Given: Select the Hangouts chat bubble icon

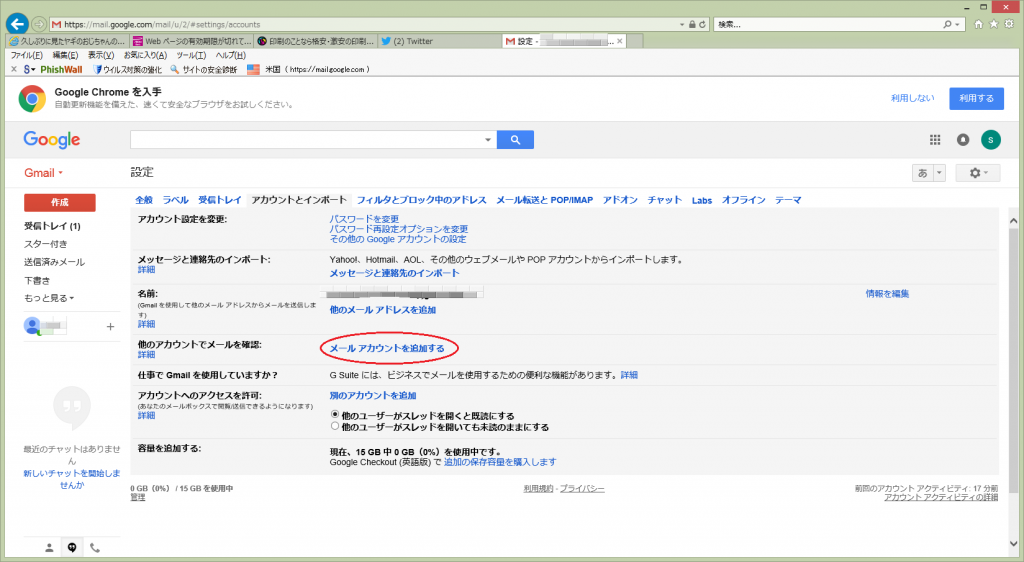Looking at the screenshot, I should tap(72, 548).
